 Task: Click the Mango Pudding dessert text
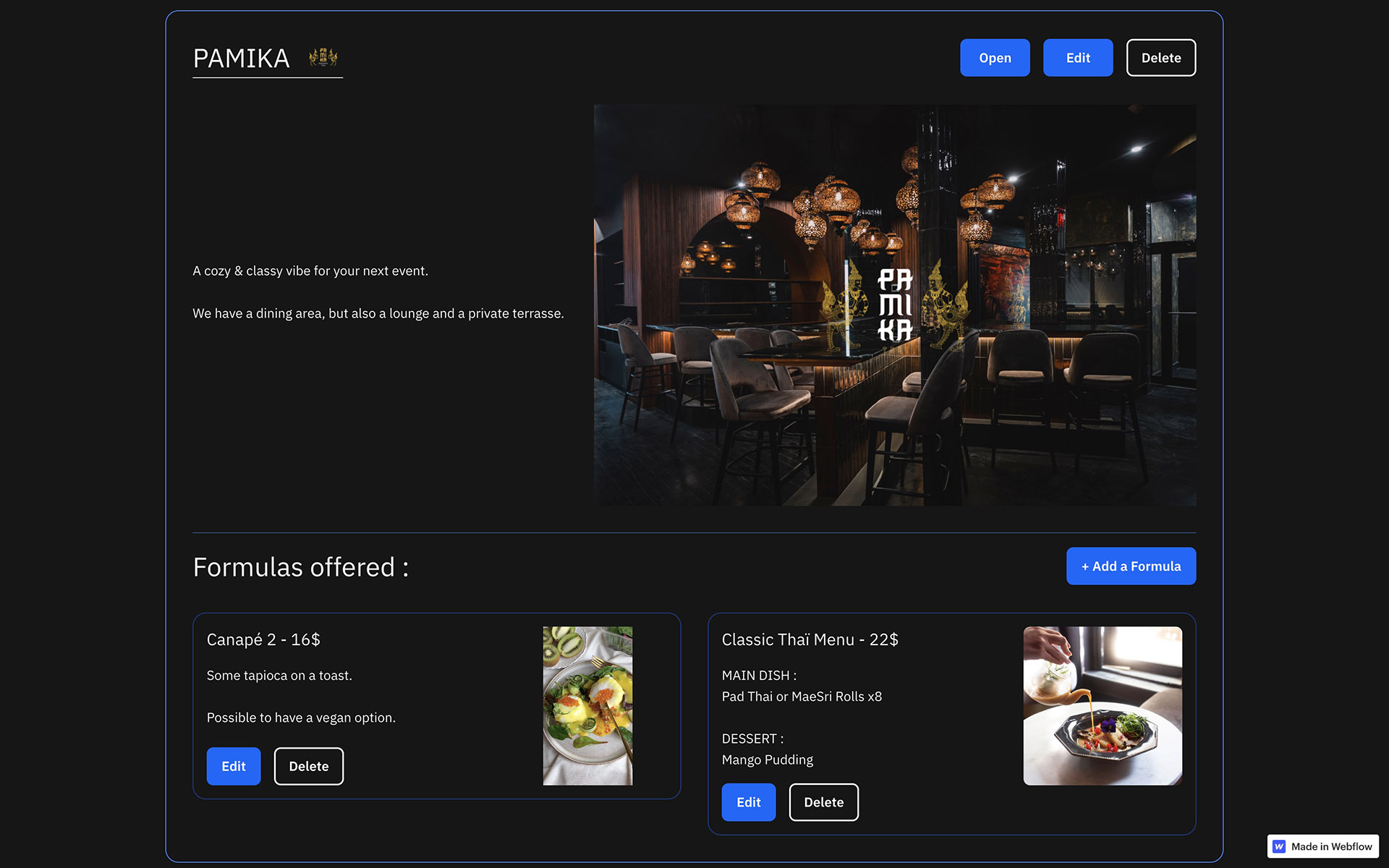pos(767,759)
